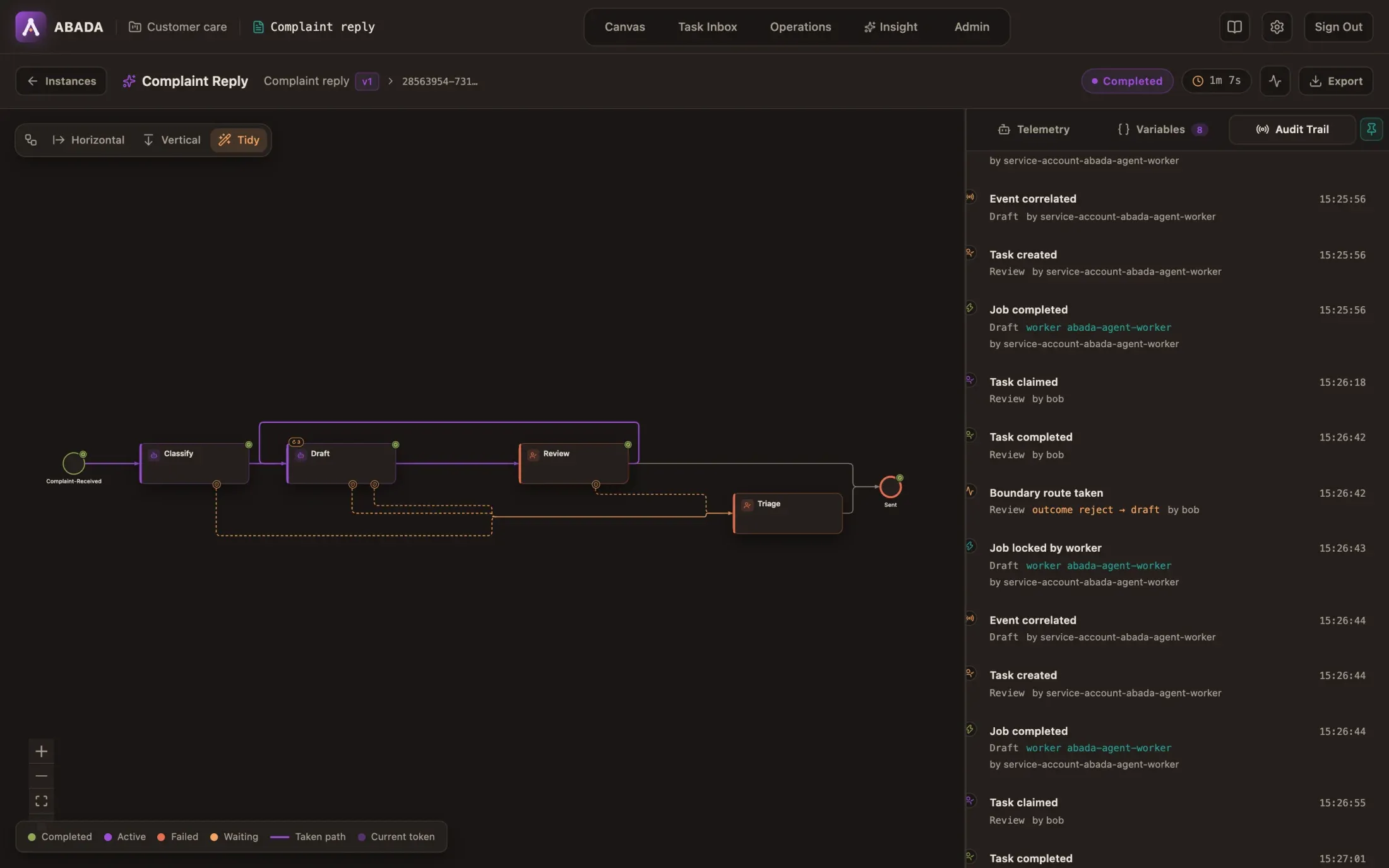This screenshot has height=868, width=1389.
Task: Zoom out on the canvas
Action: 41,776
